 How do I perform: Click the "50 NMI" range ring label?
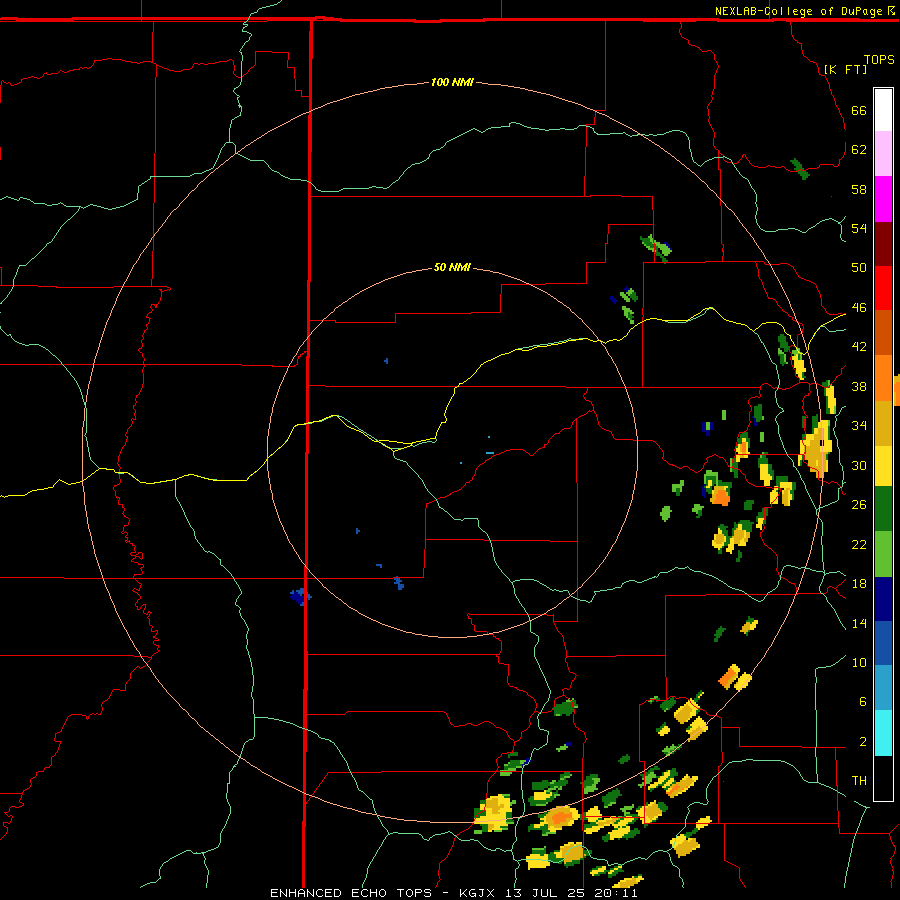pyautogui.click(x=452, y=267)
